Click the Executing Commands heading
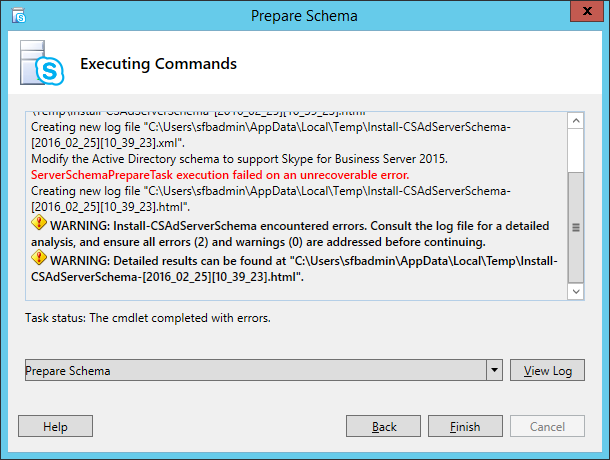610x460 pixels. (158, 64)
